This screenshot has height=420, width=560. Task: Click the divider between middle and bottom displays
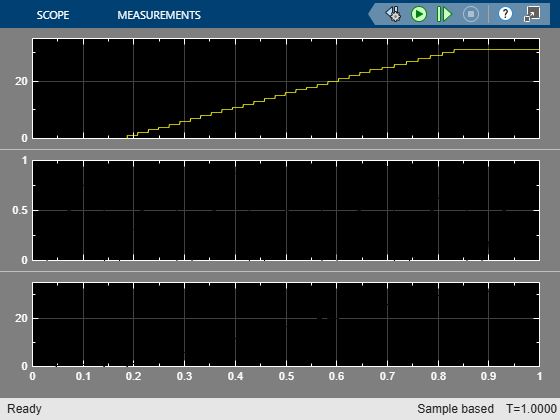coord(280,271)
